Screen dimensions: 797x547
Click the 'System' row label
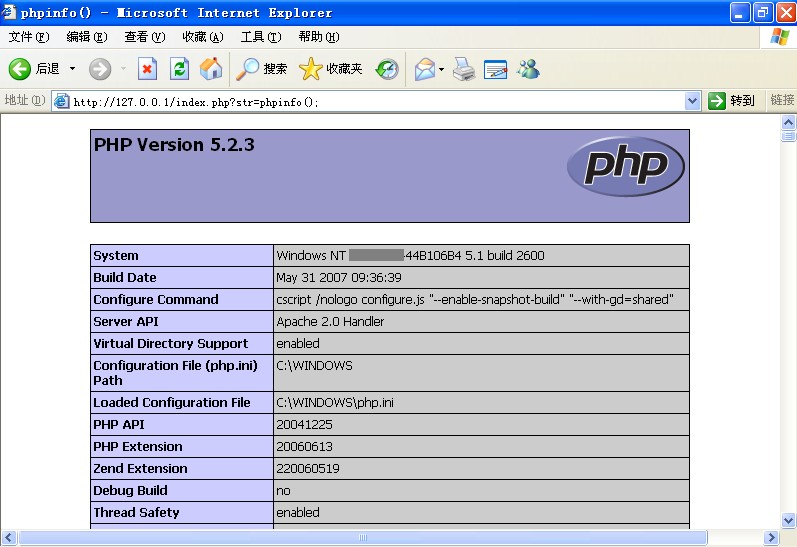pos(116,255)
